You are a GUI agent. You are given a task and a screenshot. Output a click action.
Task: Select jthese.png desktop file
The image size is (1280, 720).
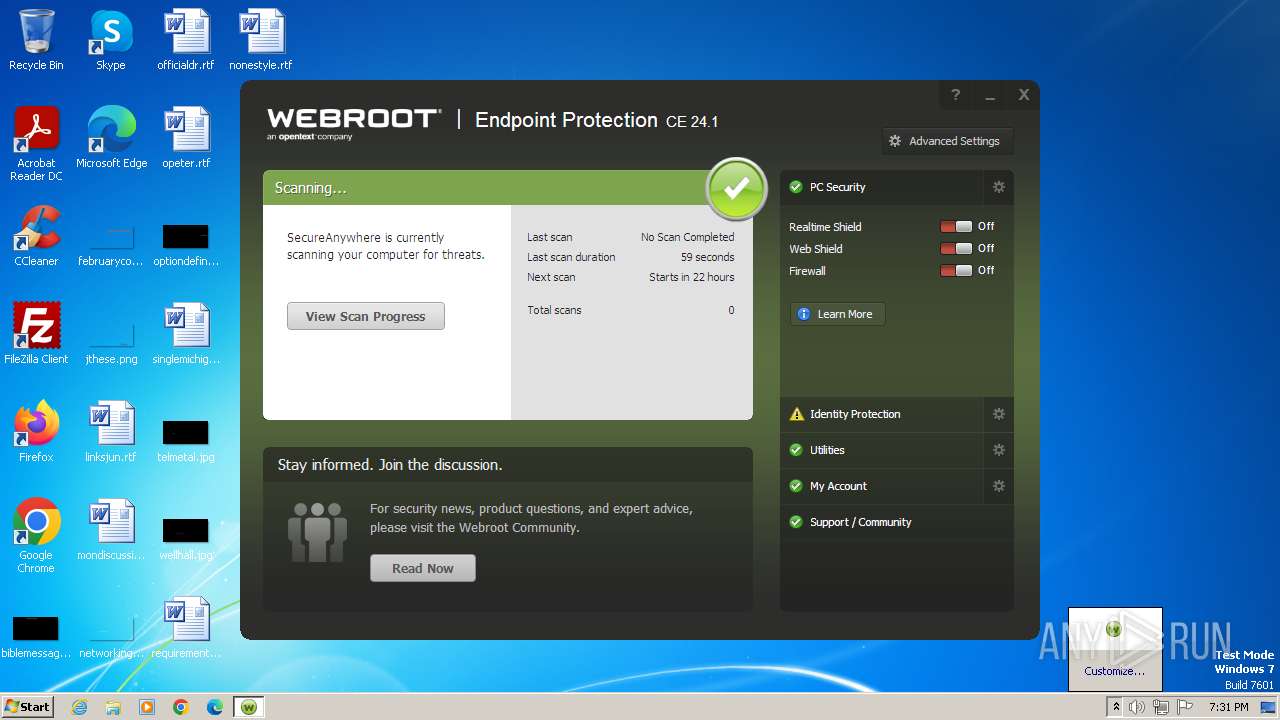point(111,334)
